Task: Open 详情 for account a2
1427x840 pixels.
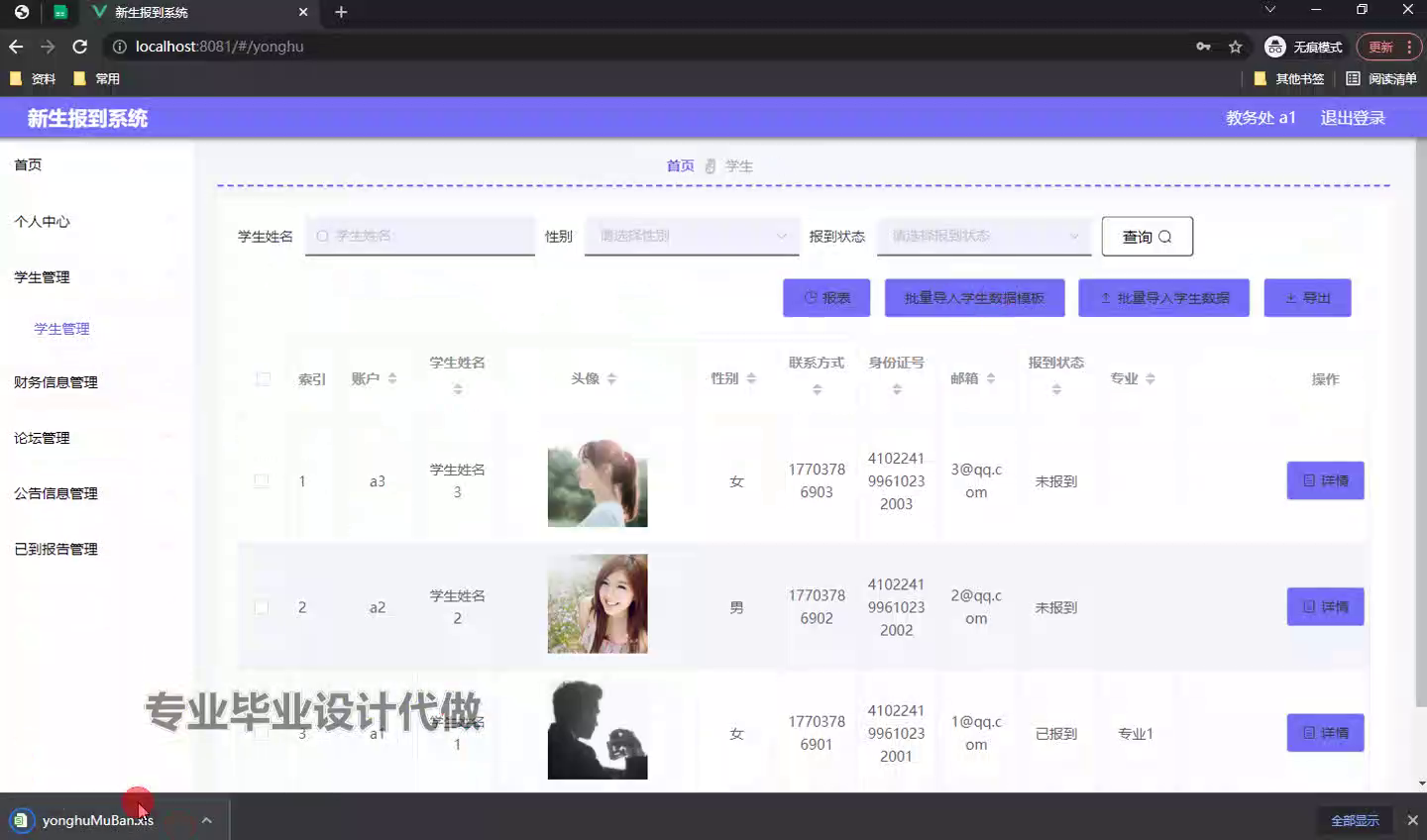Action: coord(1325,606)
